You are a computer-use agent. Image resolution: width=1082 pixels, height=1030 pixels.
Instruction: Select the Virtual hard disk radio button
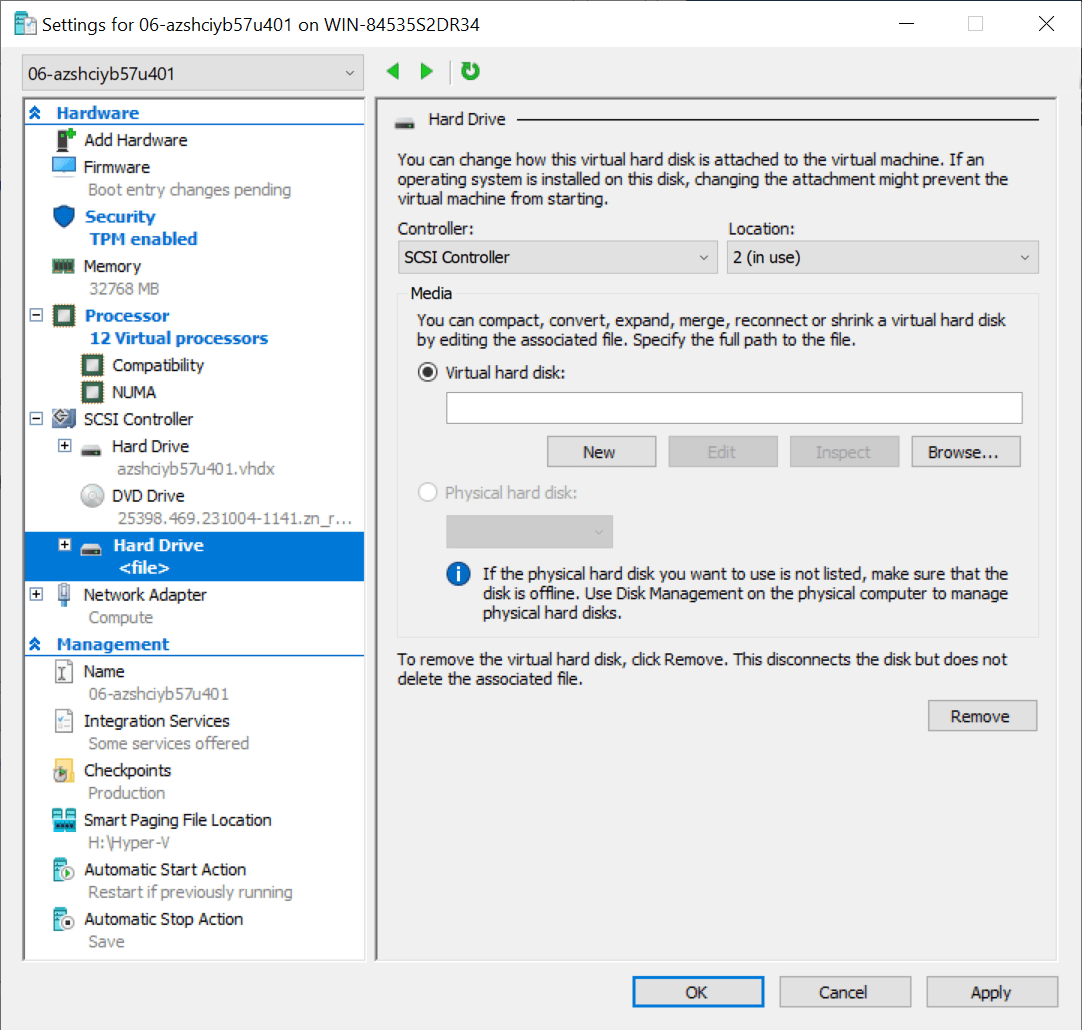[428, 373]
